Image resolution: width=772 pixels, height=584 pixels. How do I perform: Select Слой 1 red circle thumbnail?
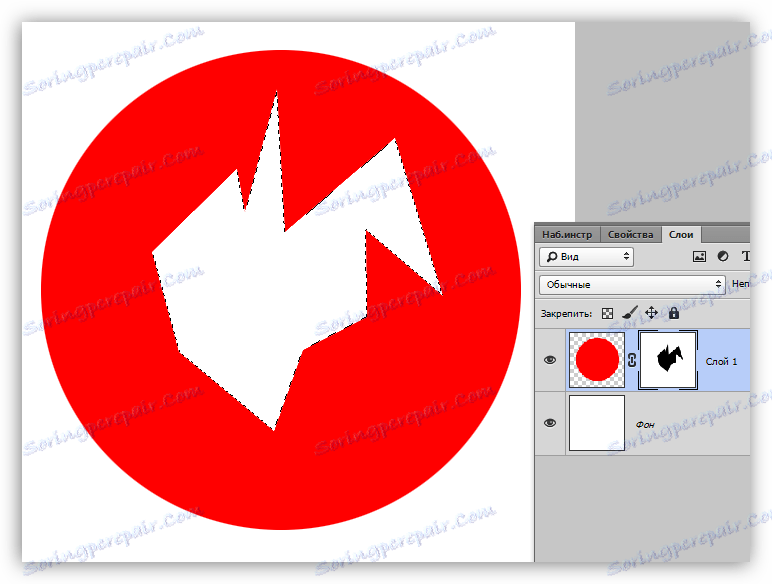click(x=597, y=360)
